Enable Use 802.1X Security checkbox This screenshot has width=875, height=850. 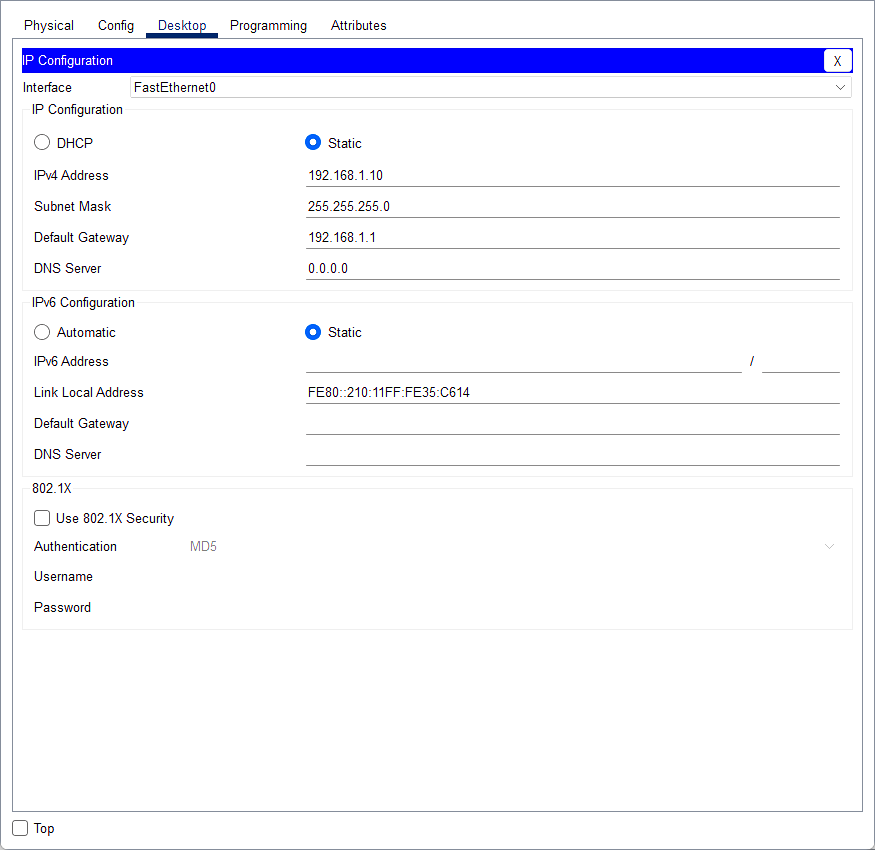42,518
